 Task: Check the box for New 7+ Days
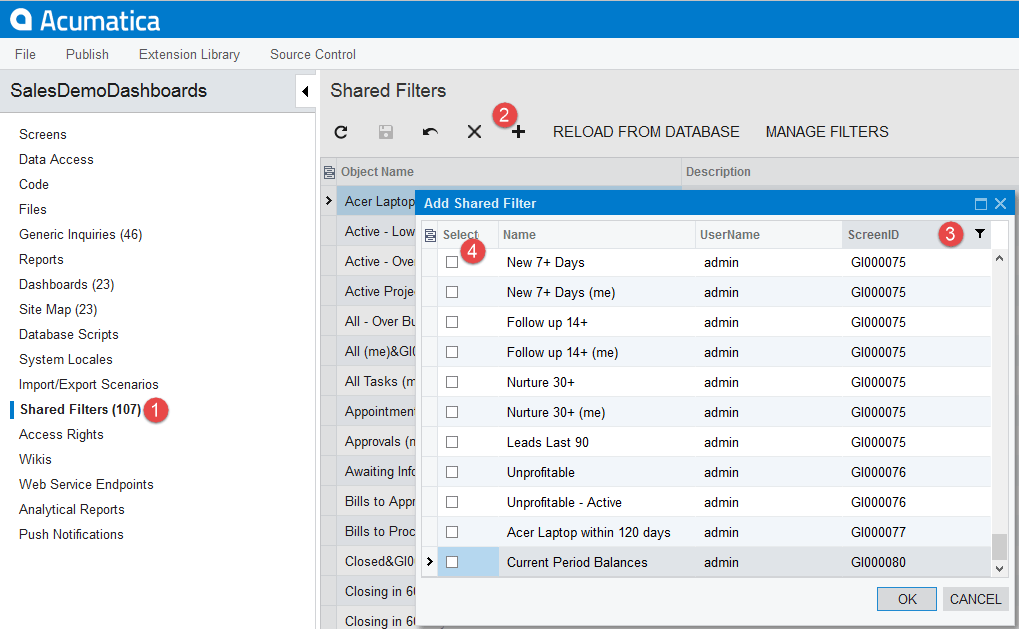(x=452, y=263)
